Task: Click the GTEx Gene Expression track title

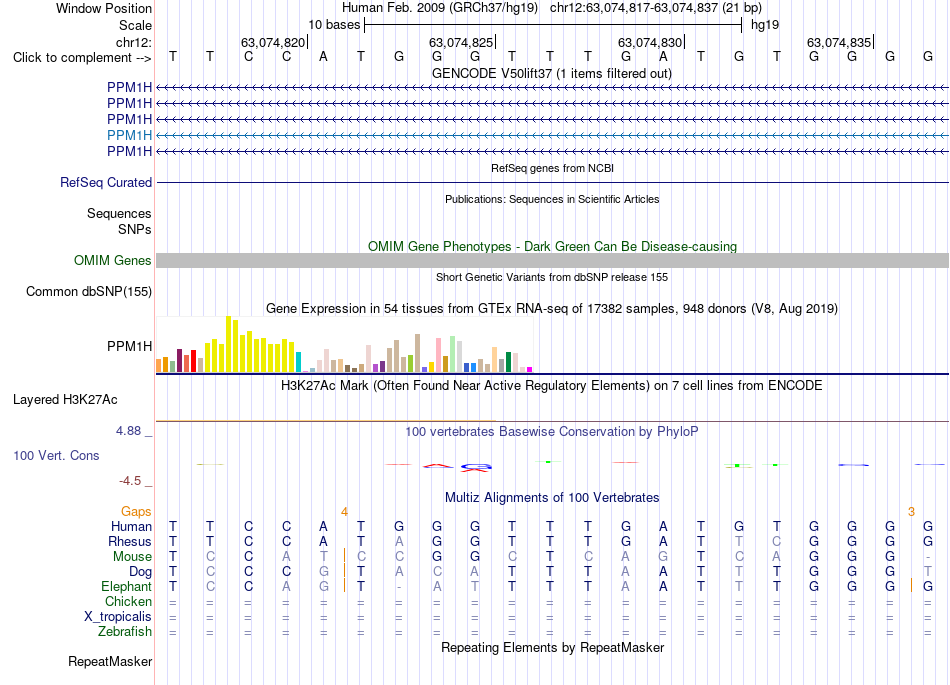Action: pyautogui.click(x=552, y=308)
